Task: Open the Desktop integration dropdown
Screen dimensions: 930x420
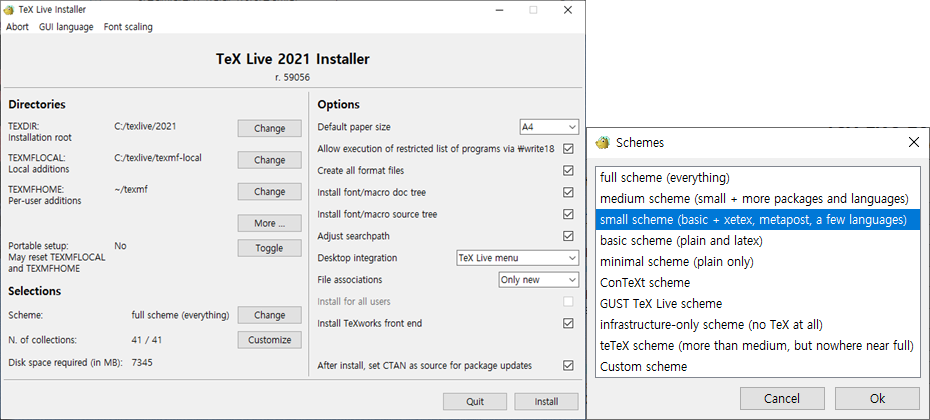Action: [x=517, y=258]
